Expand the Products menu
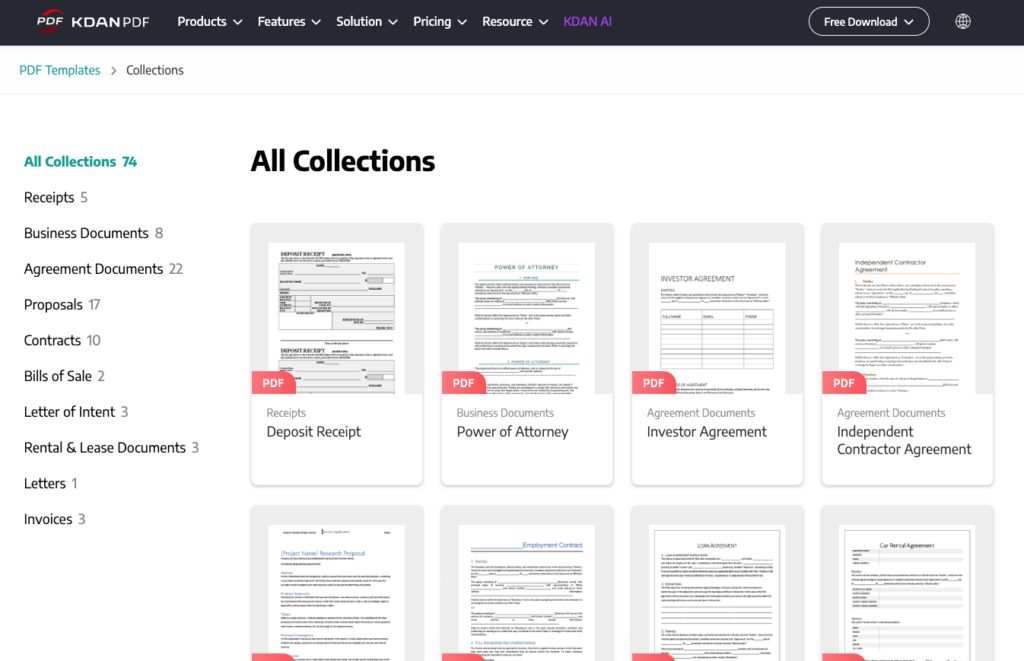Image resolution: width=1024 pixels, height=661 pixels. pyautogui.click(x=210, y=22)
